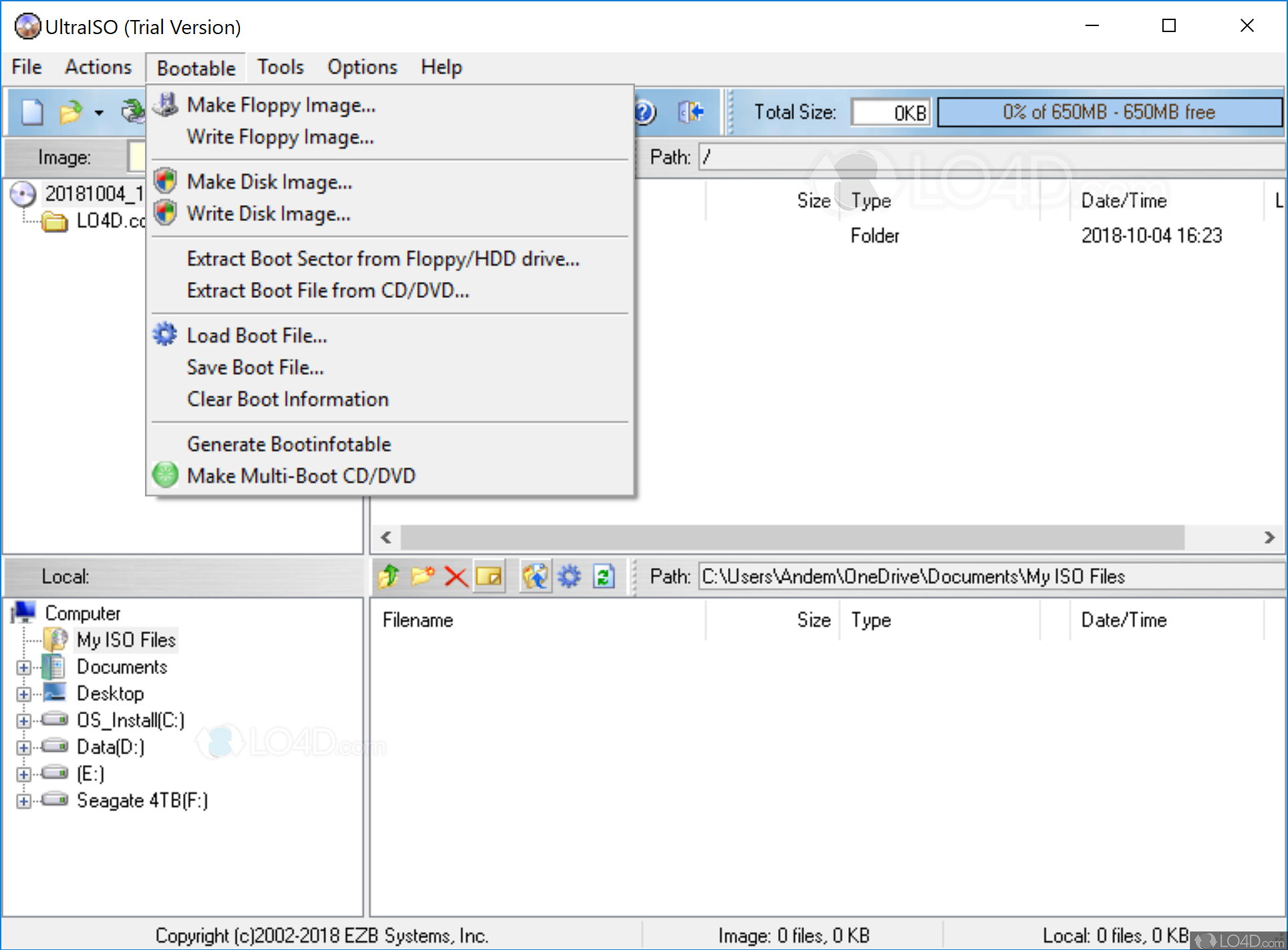Click the image Path input field
Viewport: 1288px width, 950px height.
coord(991,157)
